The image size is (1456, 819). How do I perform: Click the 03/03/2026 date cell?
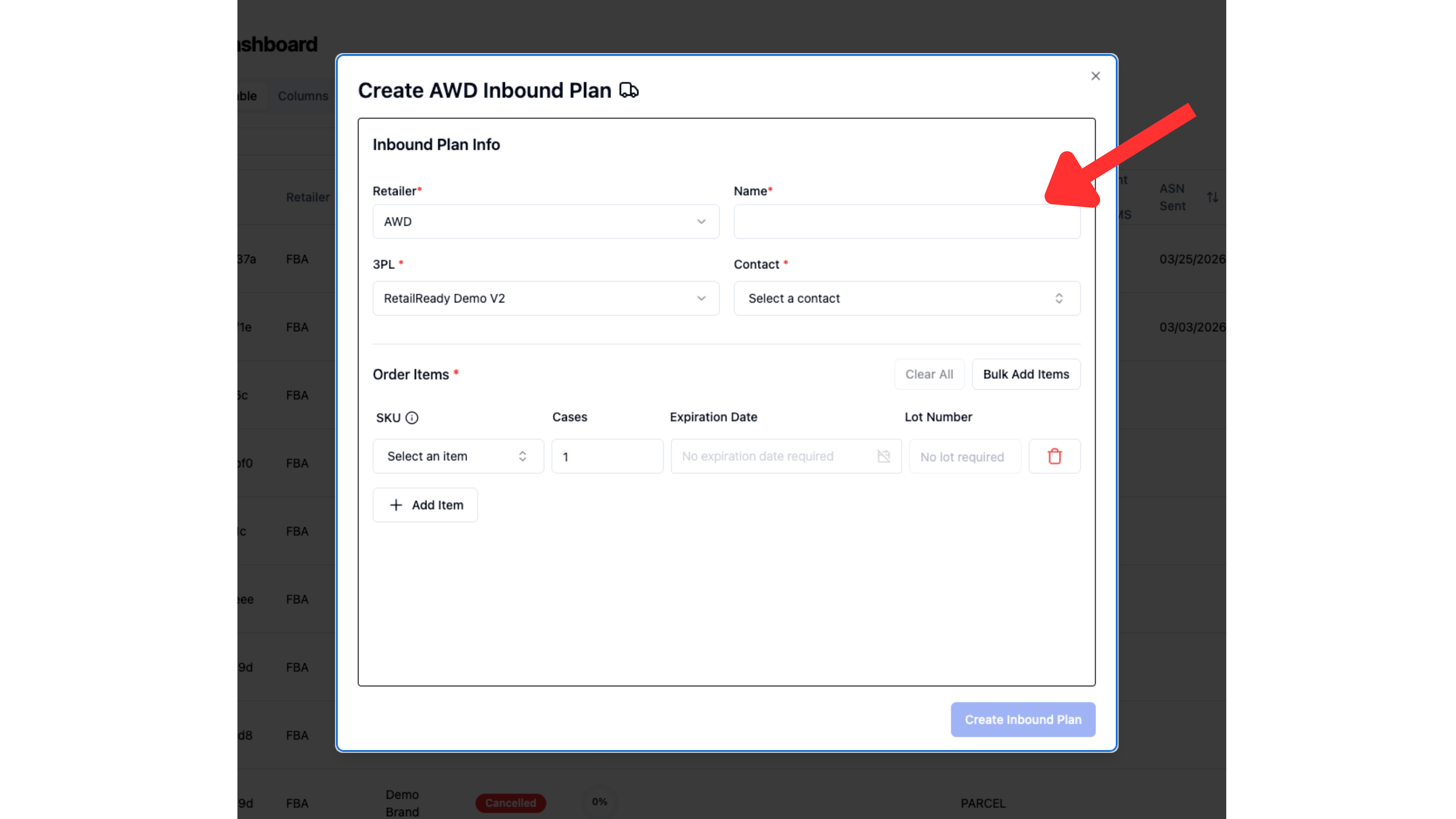click(x=1192, y=327)
